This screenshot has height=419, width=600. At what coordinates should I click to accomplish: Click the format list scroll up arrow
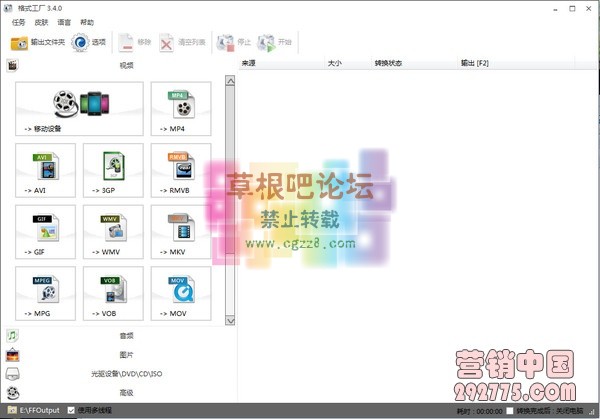coord(230,81)
